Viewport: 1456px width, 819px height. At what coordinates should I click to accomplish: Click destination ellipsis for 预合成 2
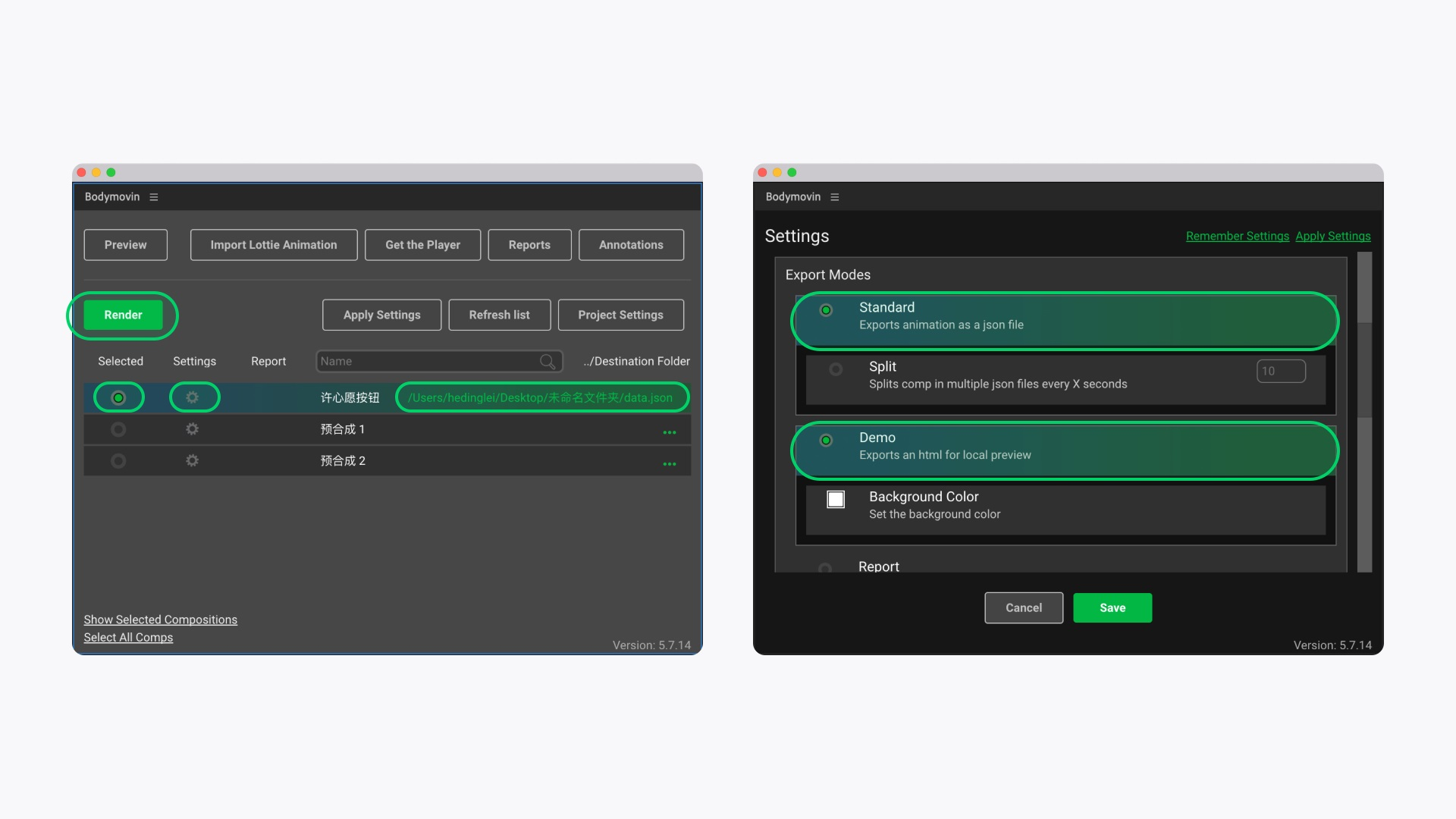[669, 463]
